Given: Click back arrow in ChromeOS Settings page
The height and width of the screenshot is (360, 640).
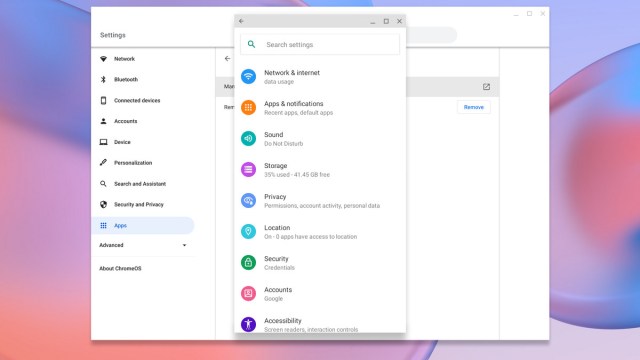Looking at the screenshot, I should pyautogui.click(x=227, y=59).
